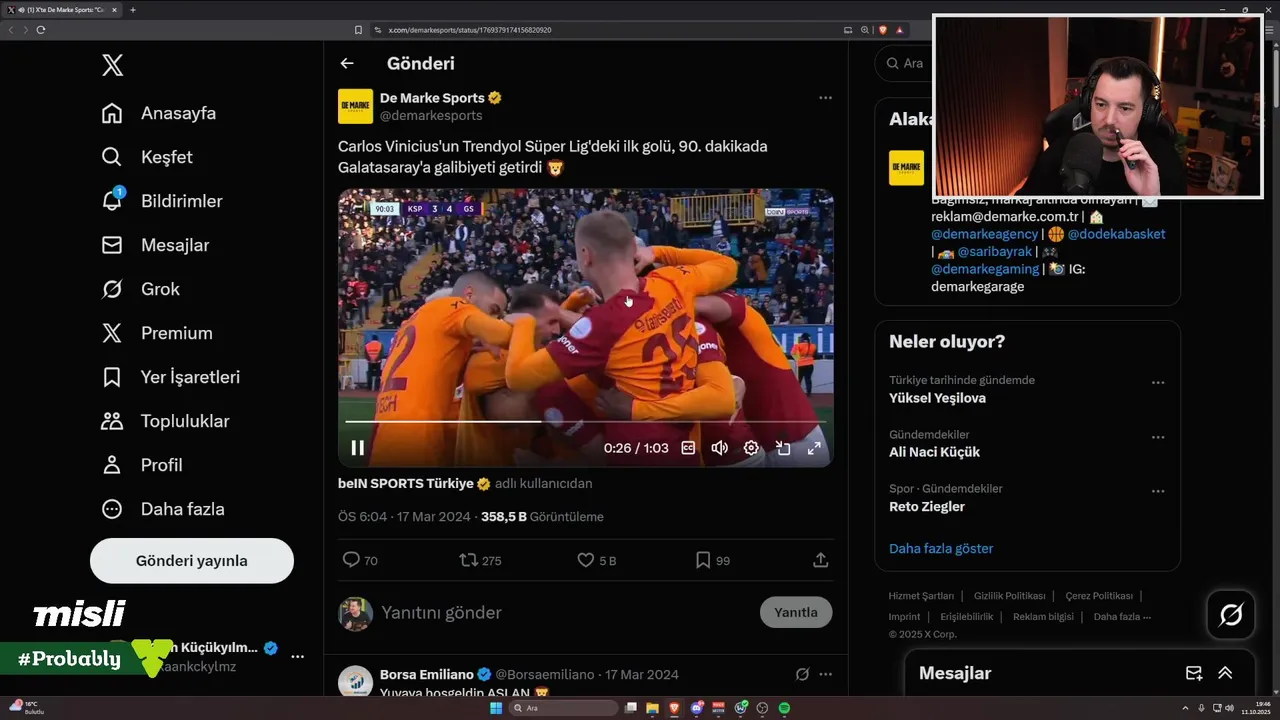Open Mesajlar in the sidebar
Image resolution: width=1280 pixels, height=720 pixels.
click(155, 245)
